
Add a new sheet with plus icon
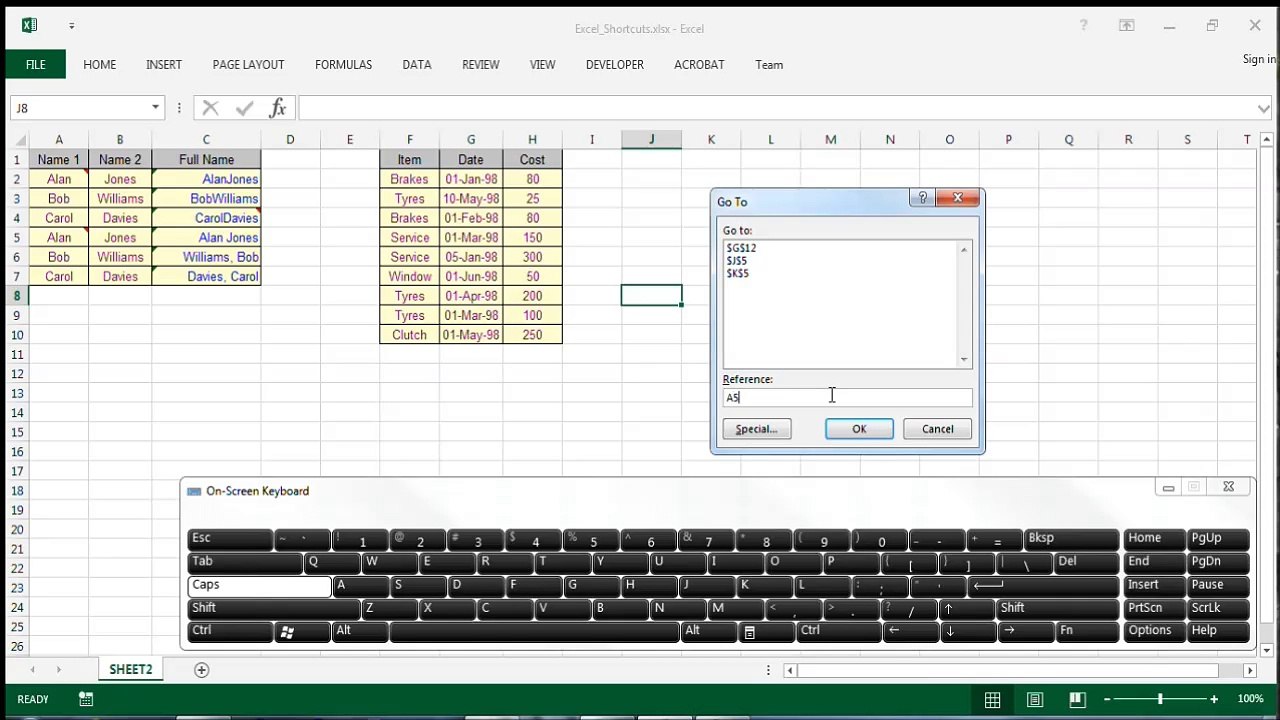[x=201, y=670]
